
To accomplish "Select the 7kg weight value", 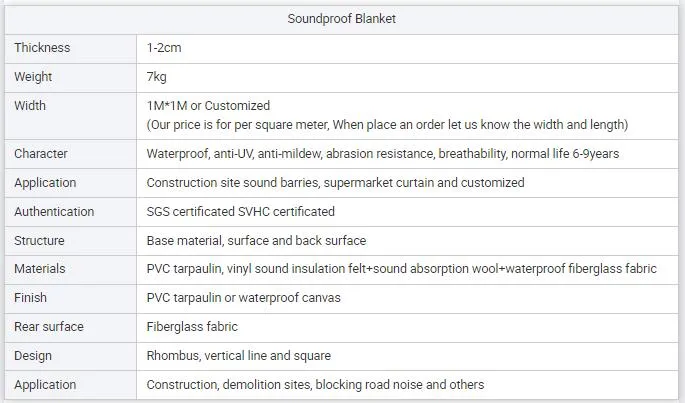I will coord(157,77).
